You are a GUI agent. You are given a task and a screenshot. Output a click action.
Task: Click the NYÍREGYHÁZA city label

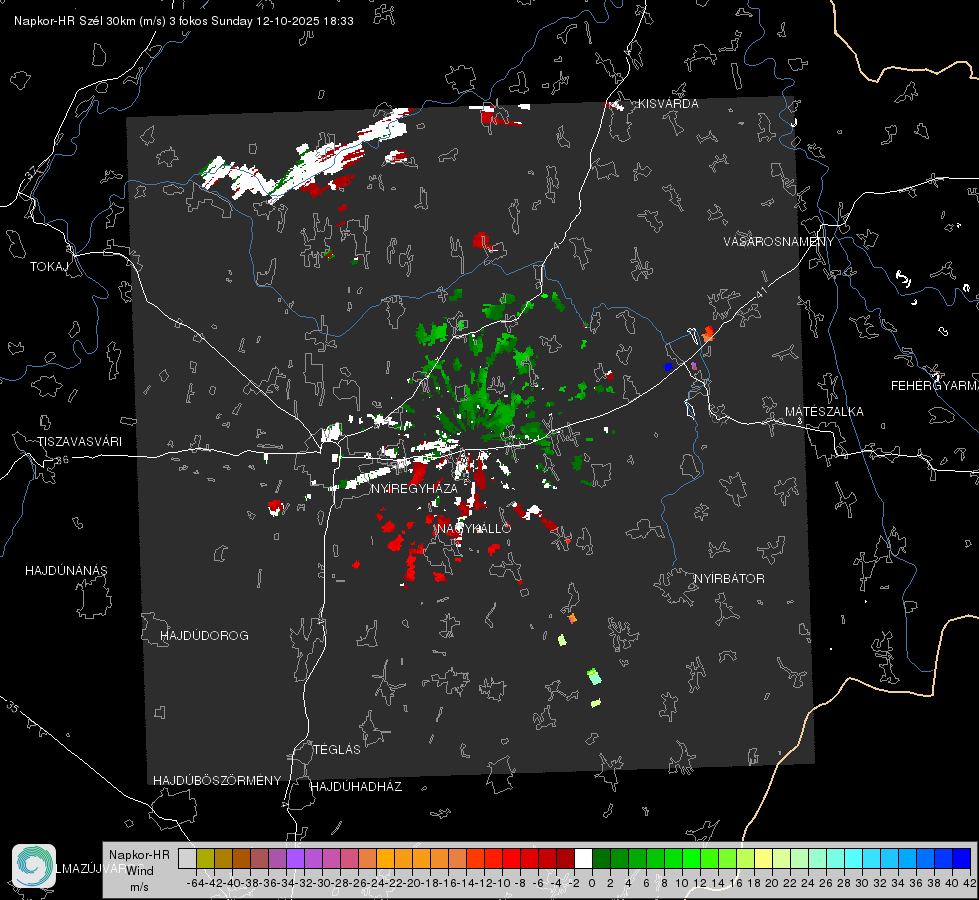[x=414, y=488]
